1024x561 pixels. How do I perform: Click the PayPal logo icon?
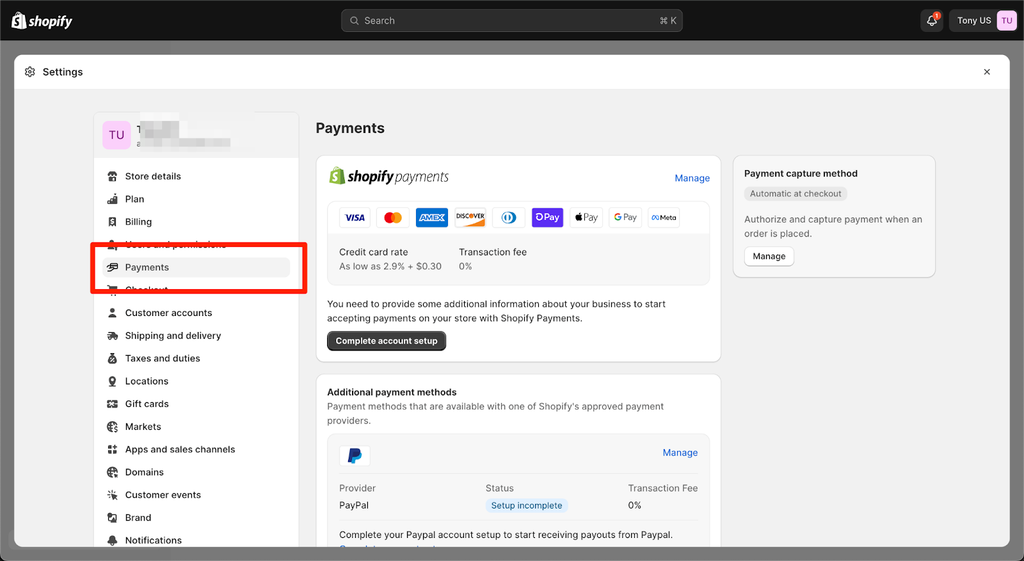[x=355, y=455]
